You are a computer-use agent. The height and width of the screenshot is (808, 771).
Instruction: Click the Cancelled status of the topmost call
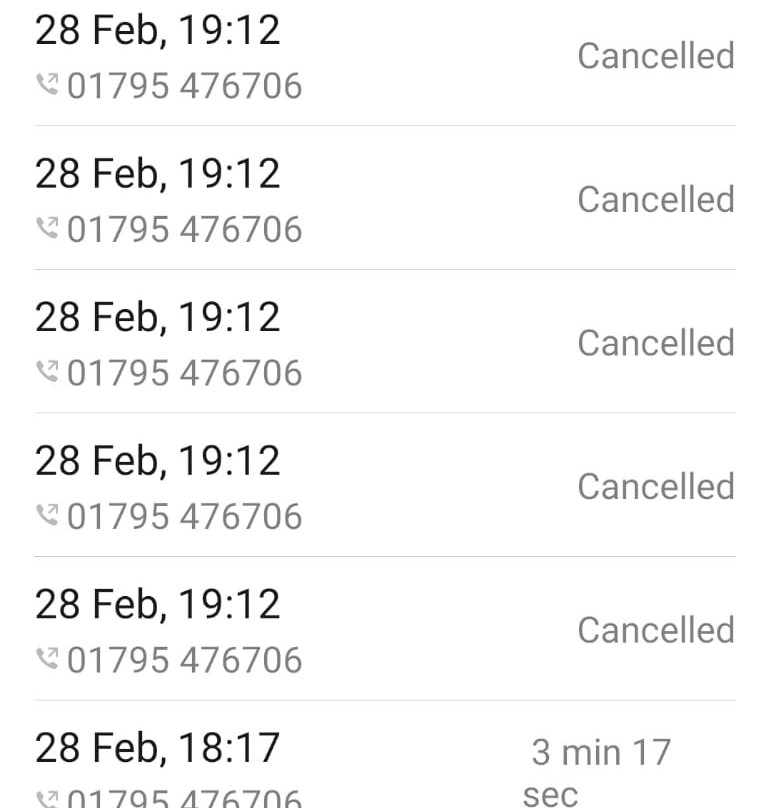coord(656,56)
